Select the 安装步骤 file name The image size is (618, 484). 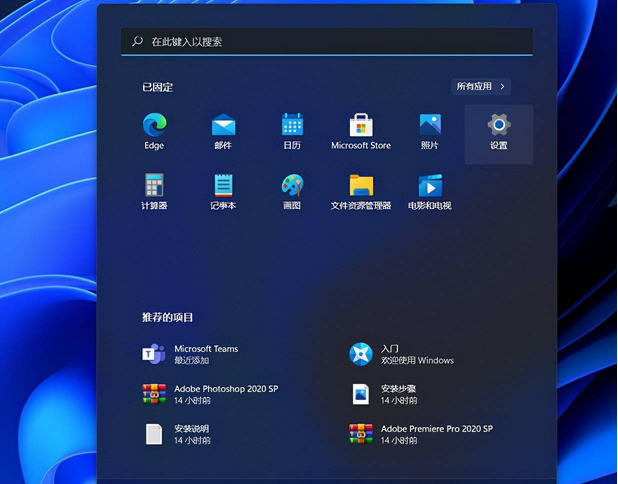pos(398,389)
